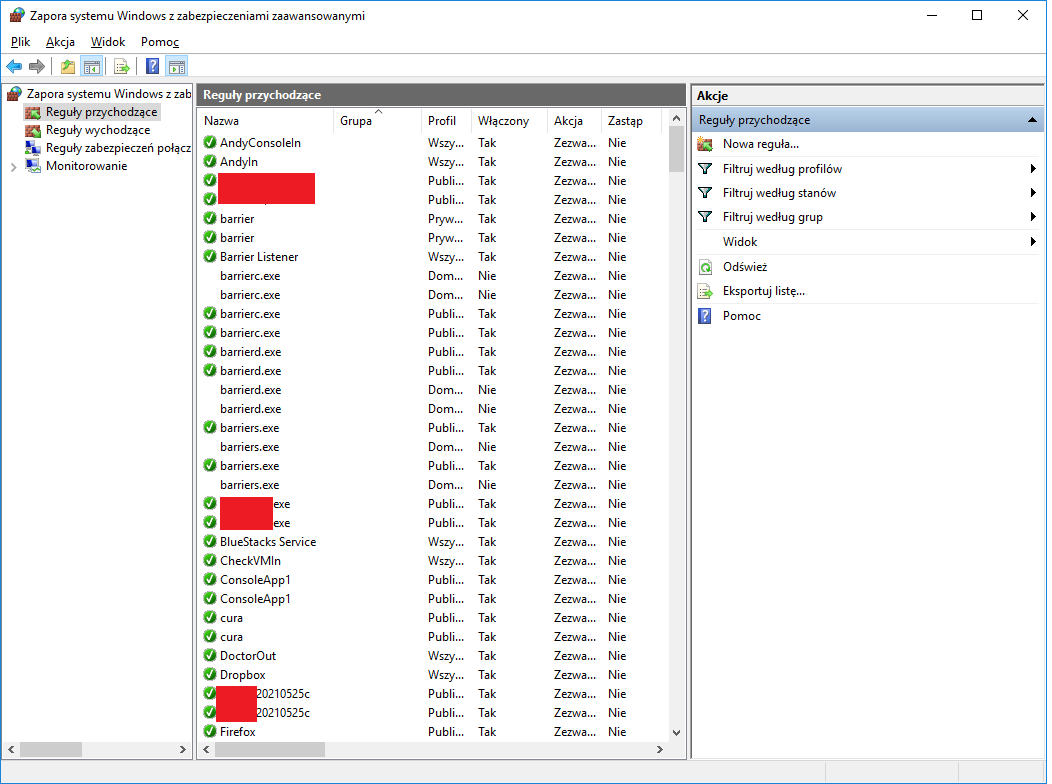Image resolution: width=1052 pixels, height=784 pixels.
Task: Click Eksportuj listę... action link
Action: [x=764, y=291]
